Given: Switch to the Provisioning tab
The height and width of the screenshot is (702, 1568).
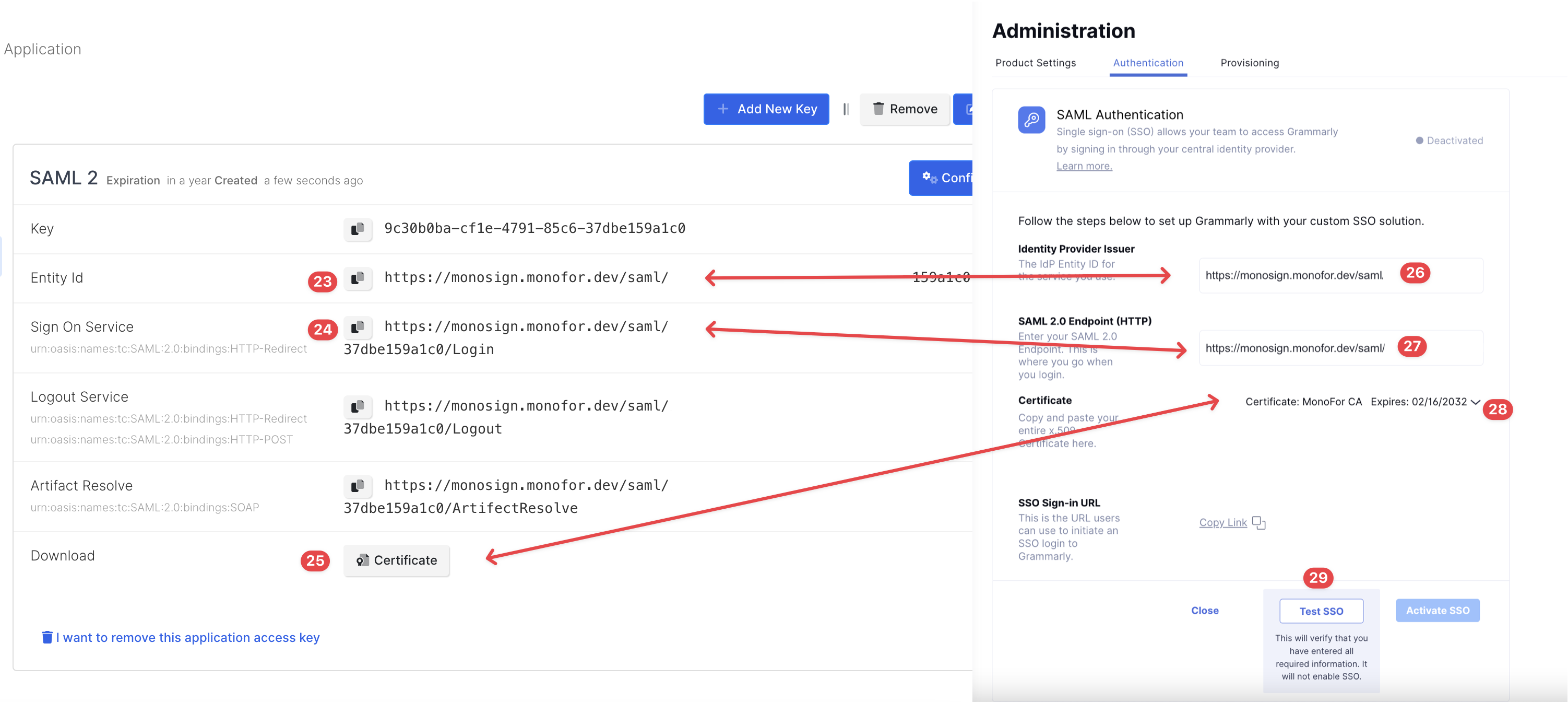Looking at the screenshot, I should pos(1249,63).
